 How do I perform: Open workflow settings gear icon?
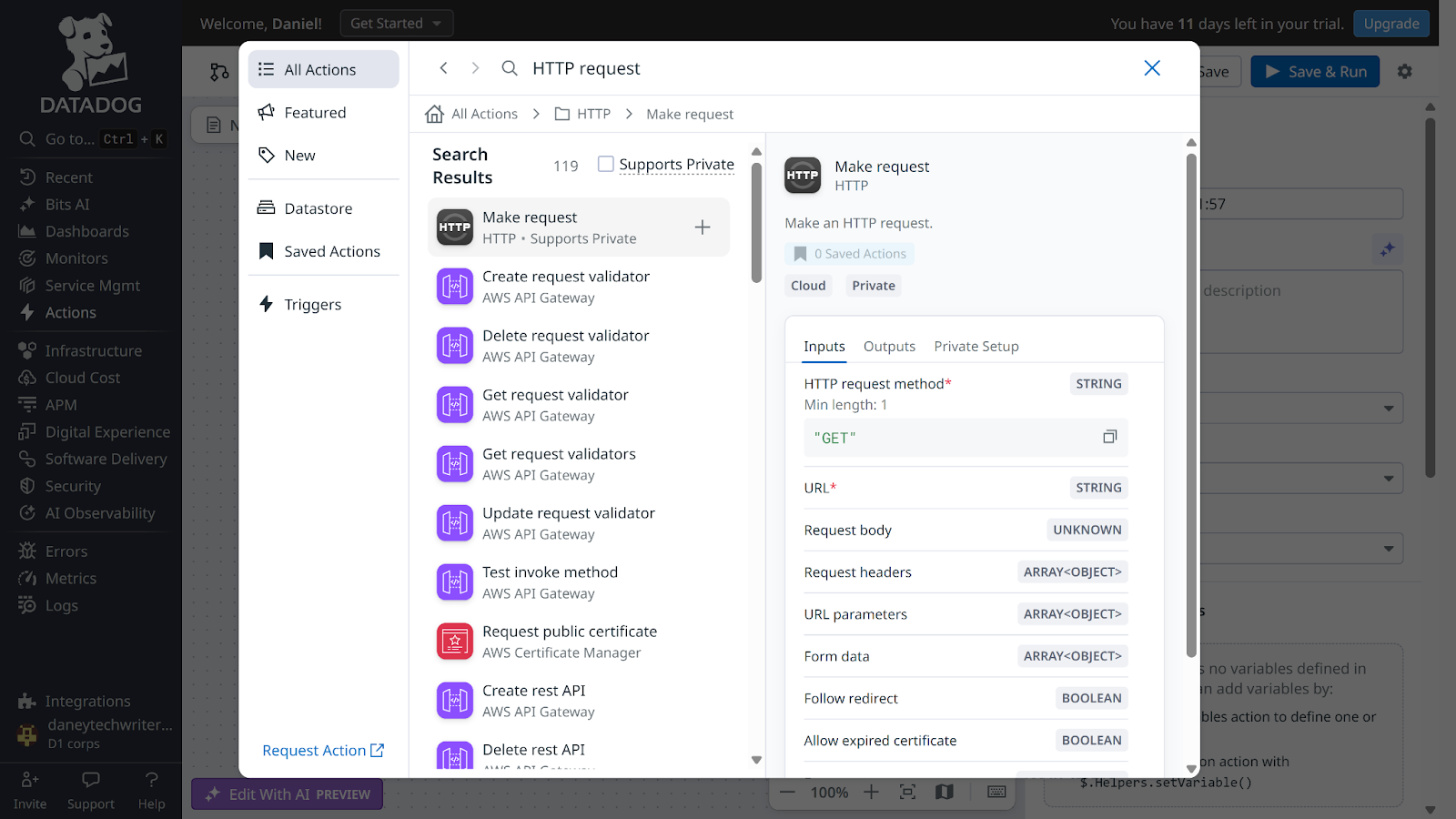[x=1405, y=71]
